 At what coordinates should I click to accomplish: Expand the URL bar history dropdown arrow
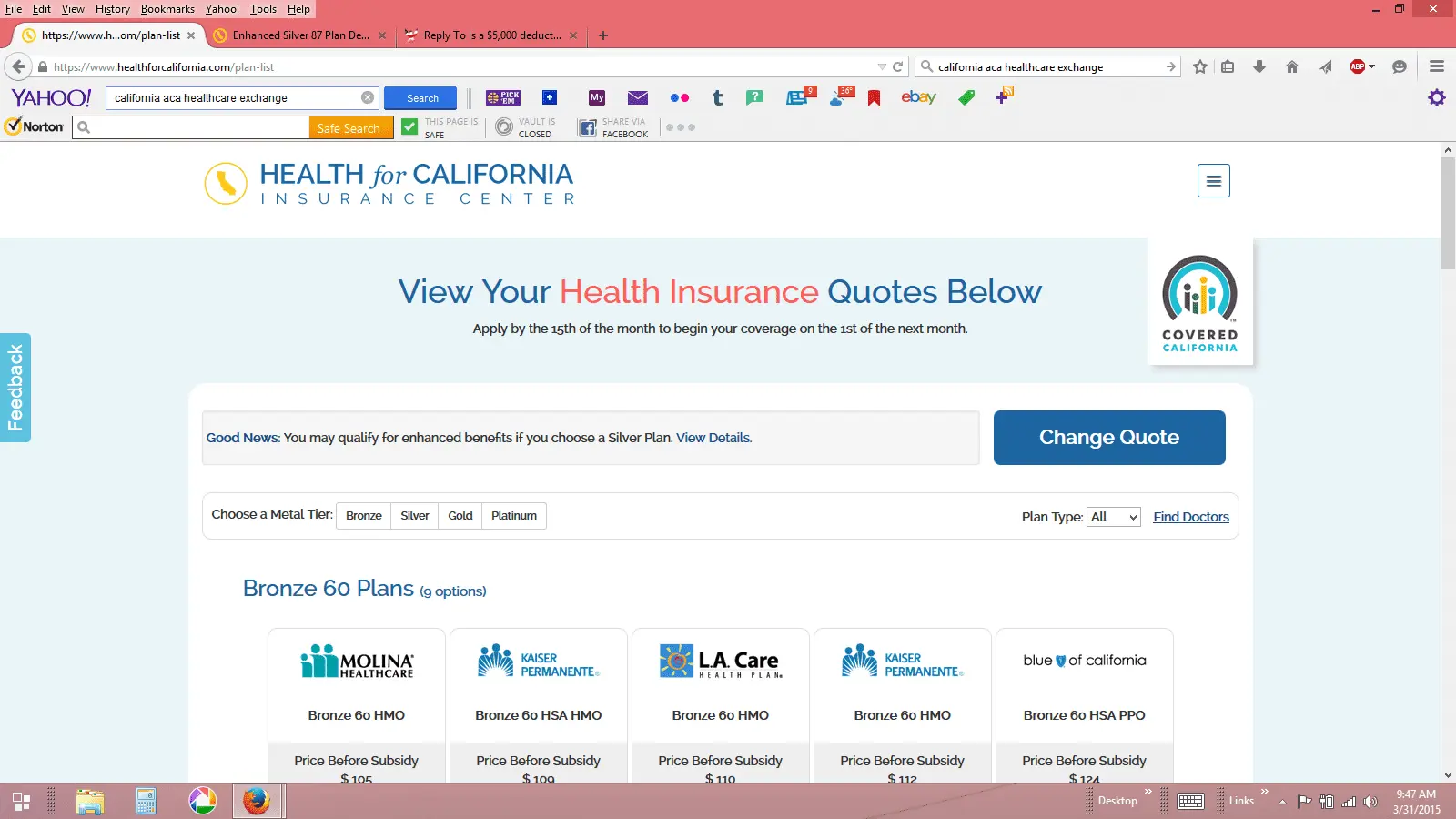881,66
